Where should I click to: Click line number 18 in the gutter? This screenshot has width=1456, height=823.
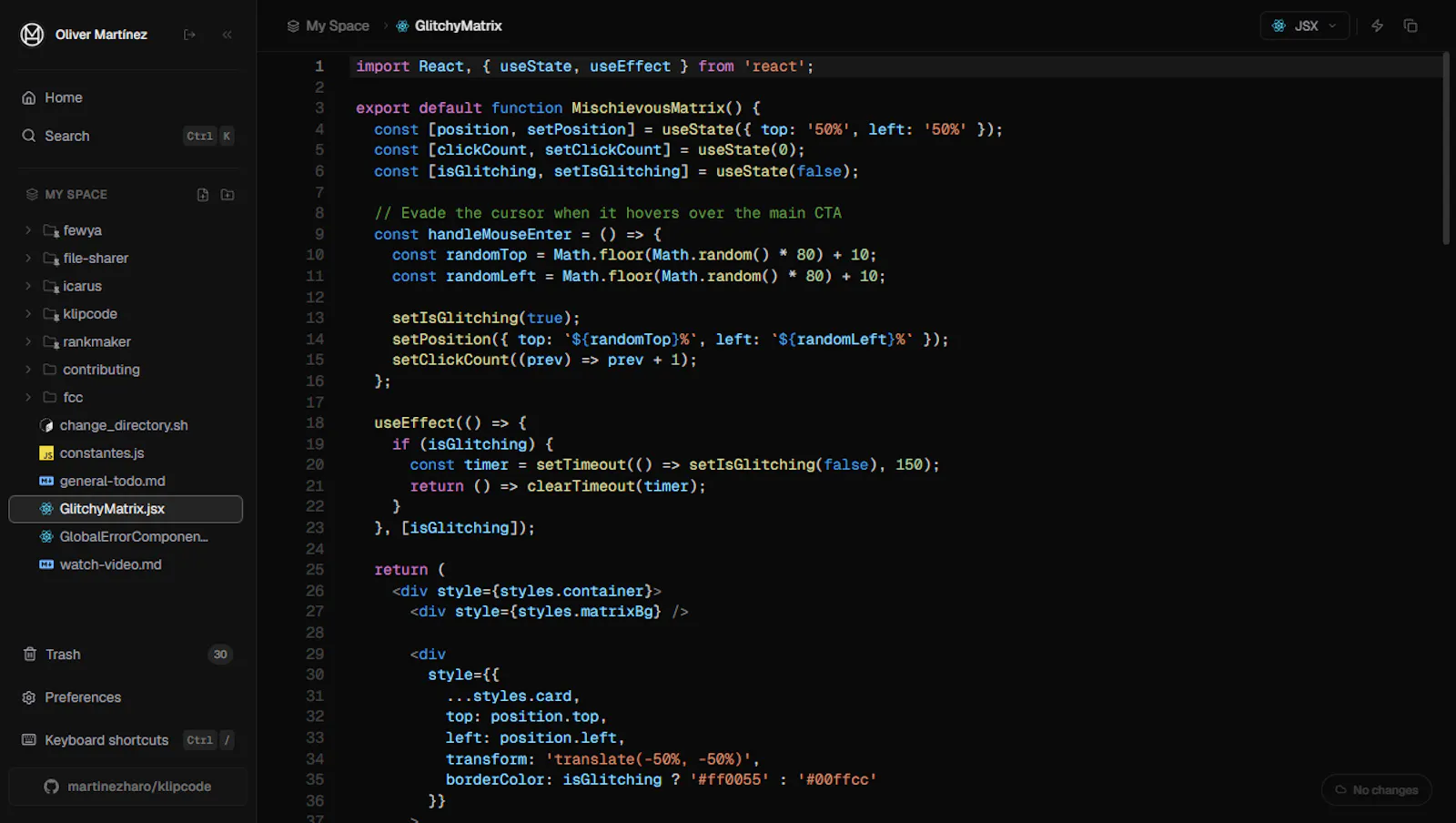315,423
